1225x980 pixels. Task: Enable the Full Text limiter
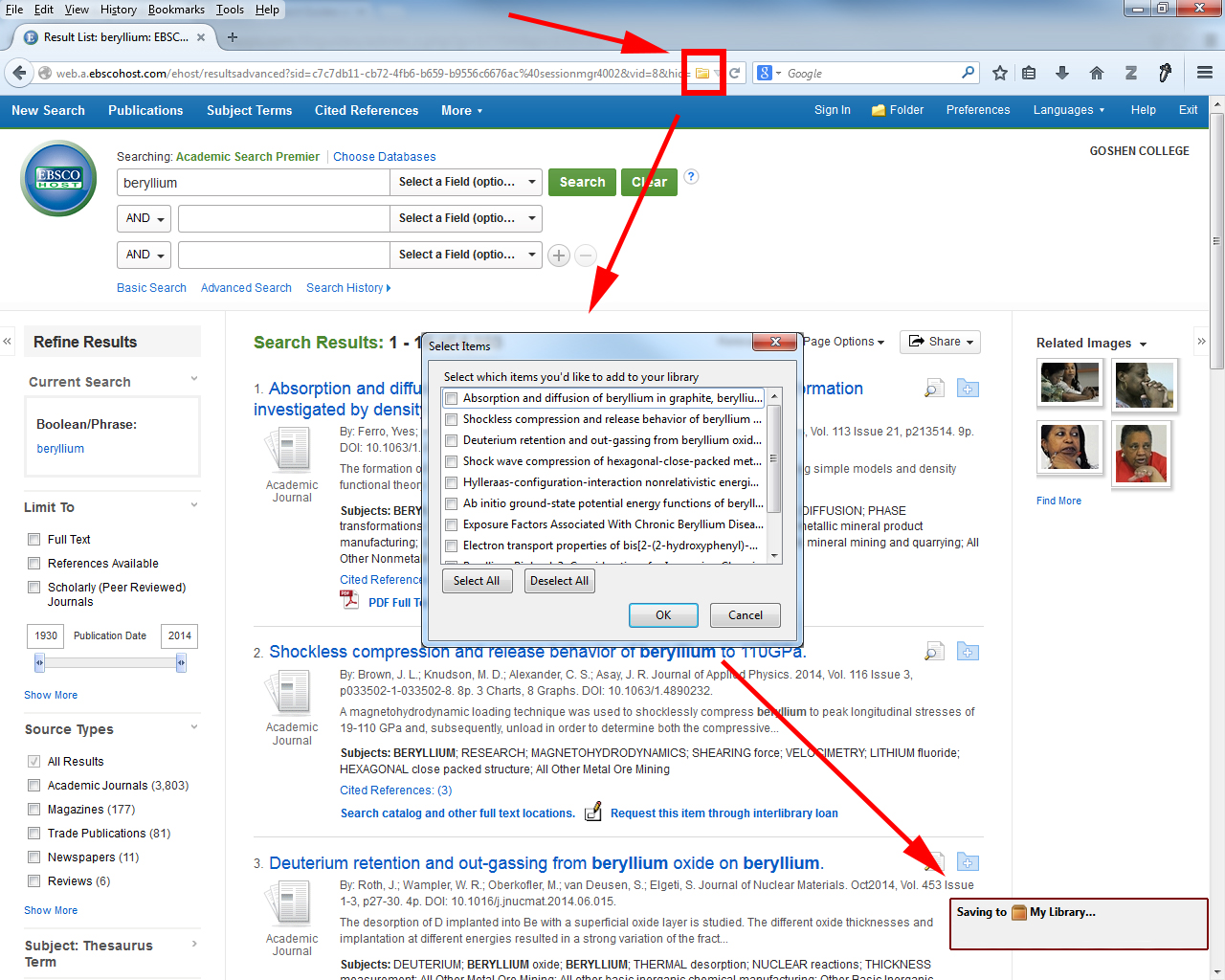34,540
